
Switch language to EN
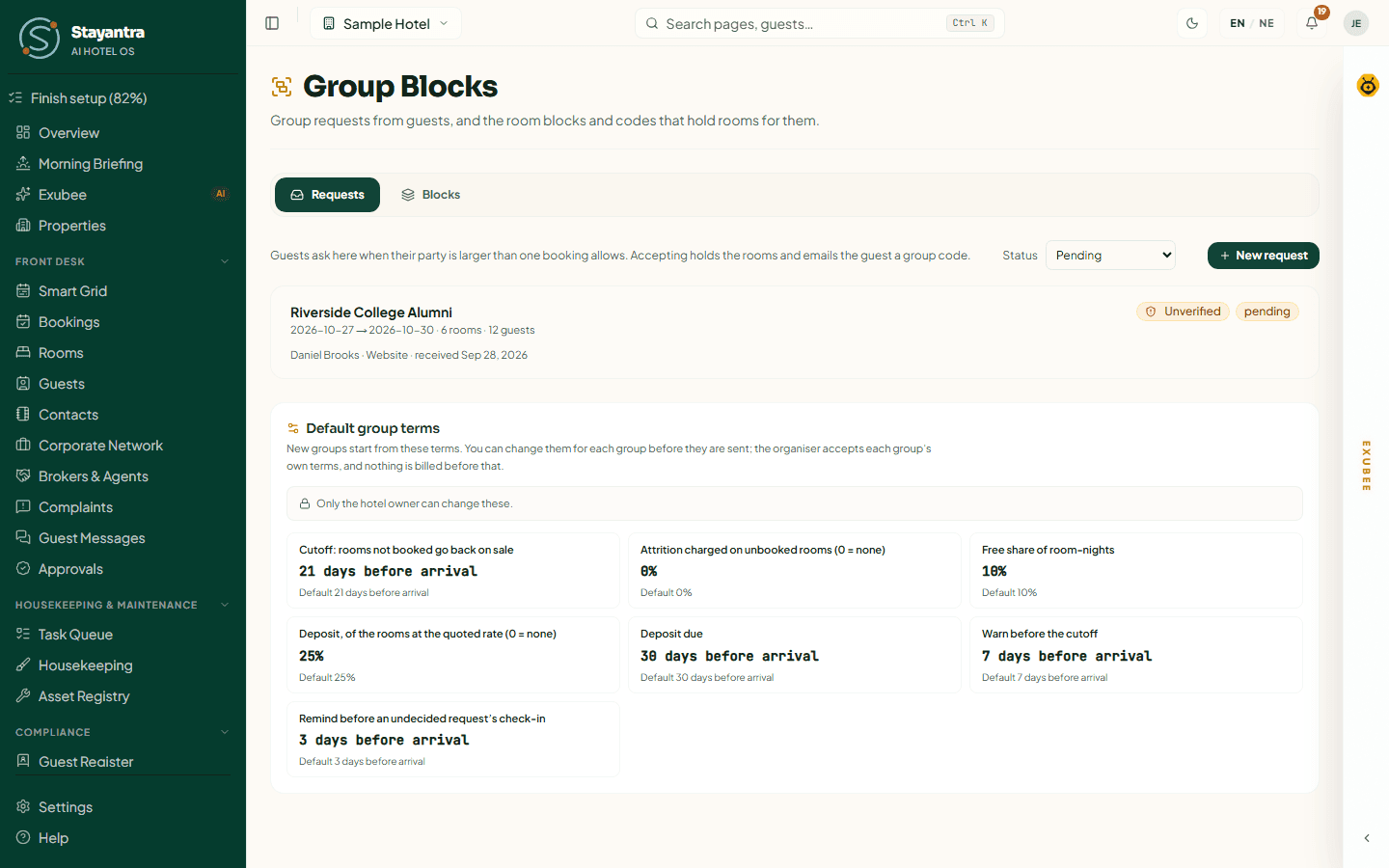[1238, 23]
